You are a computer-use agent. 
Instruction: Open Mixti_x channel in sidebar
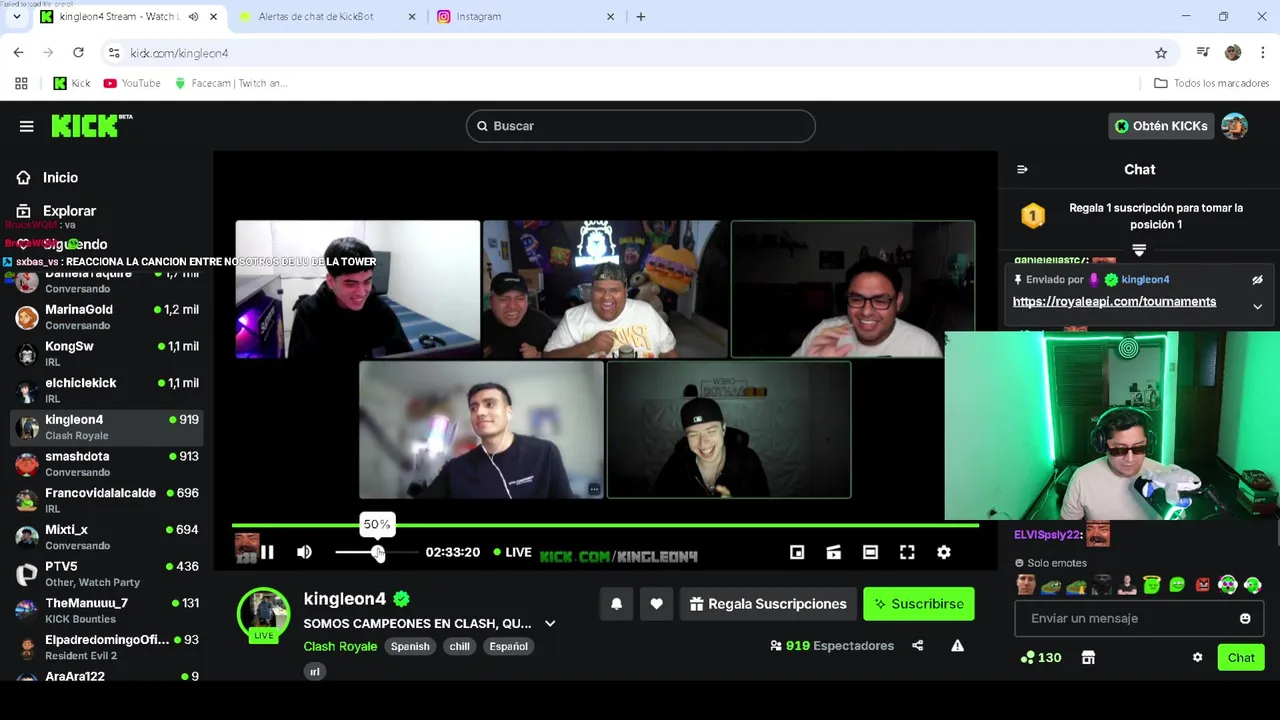(107, 537)
